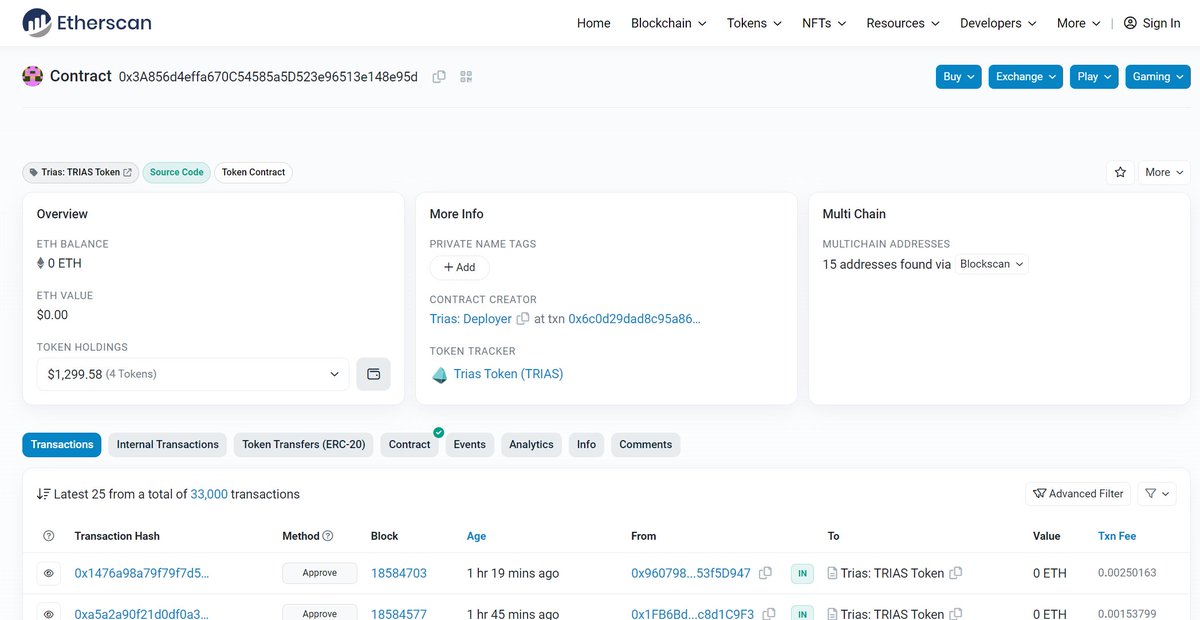Copy the Trias: Deployer address

[522, 319]
